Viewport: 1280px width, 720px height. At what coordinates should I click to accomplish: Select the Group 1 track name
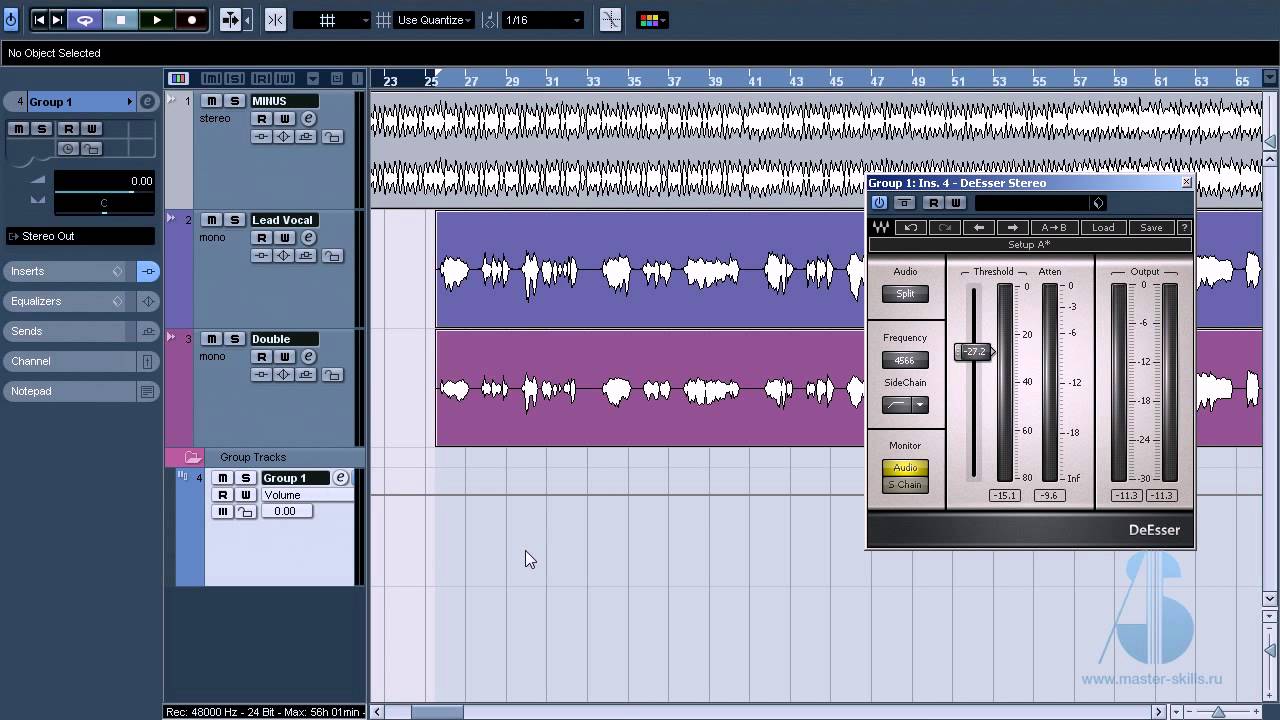pos(296,478)
